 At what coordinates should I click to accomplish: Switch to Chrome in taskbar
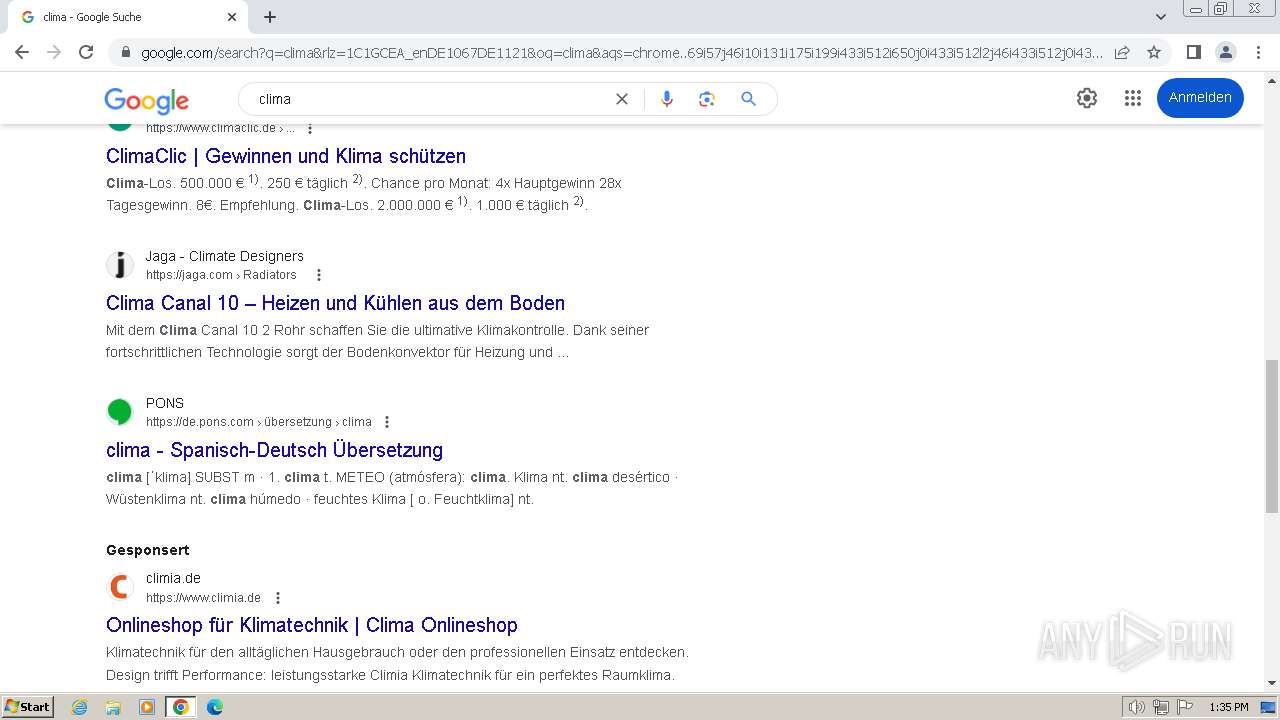pos(181,707)
